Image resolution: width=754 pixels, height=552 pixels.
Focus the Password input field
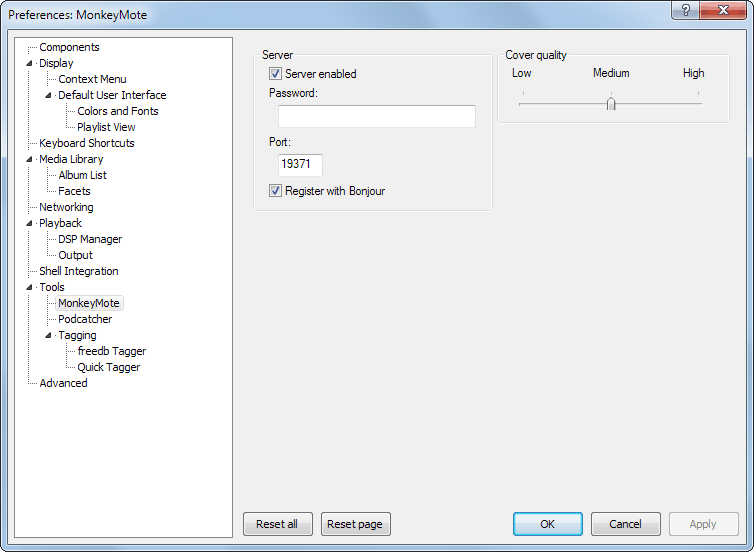coord(377,116)
